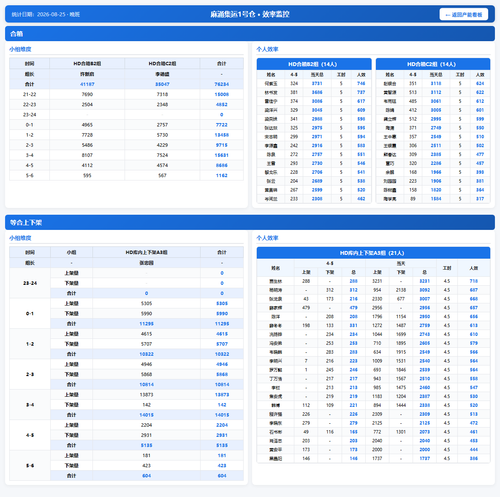The image size is (500, 497).
Task: Click the black 5868 cell in shelving table
Action: pyautogui.click(x=146, y=374)
